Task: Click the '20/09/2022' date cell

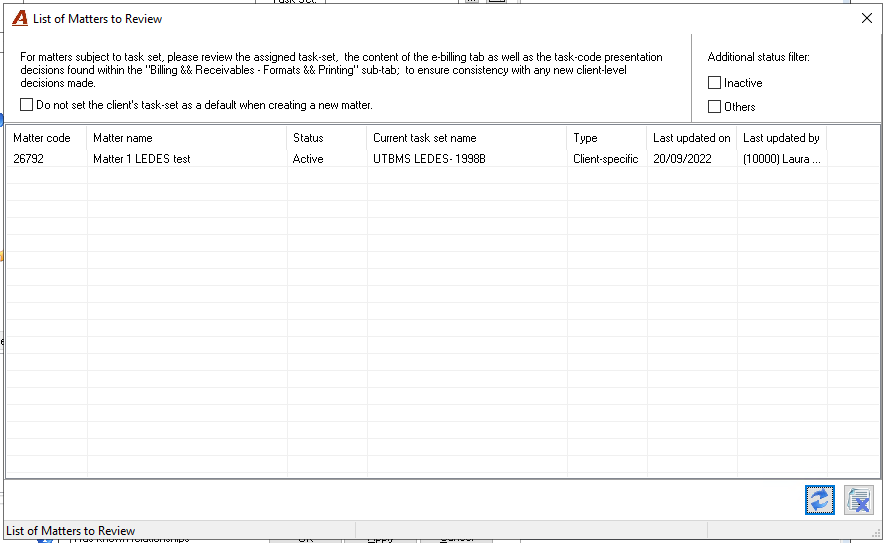Action: [x=691, y=159]
